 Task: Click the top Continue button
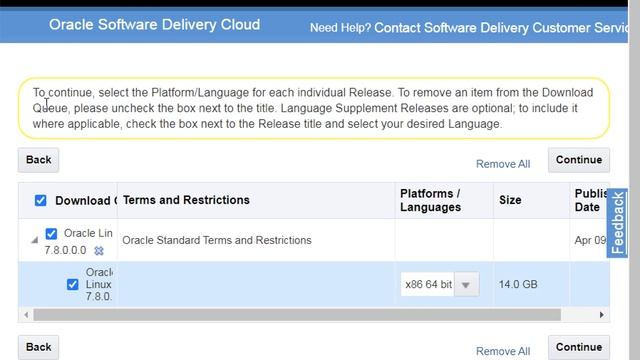[579, 160]
